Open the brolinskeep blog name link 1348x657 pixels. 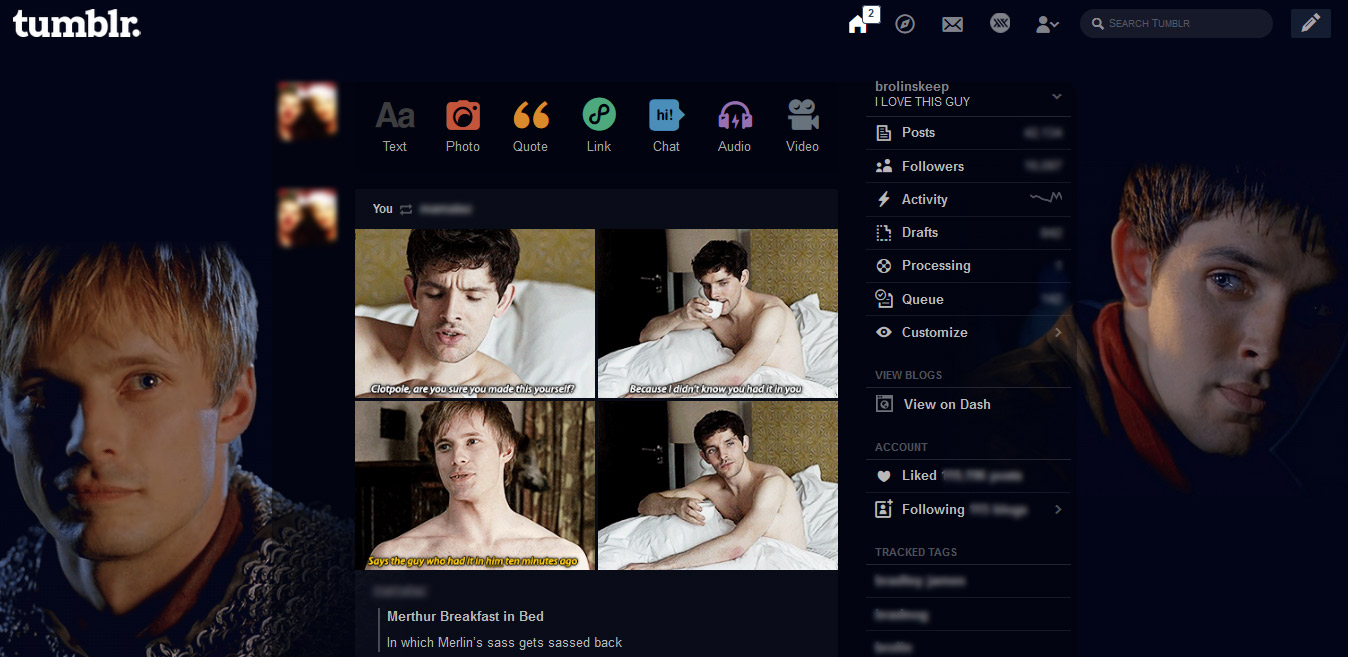pyautogui.click(x=912, y=87)
